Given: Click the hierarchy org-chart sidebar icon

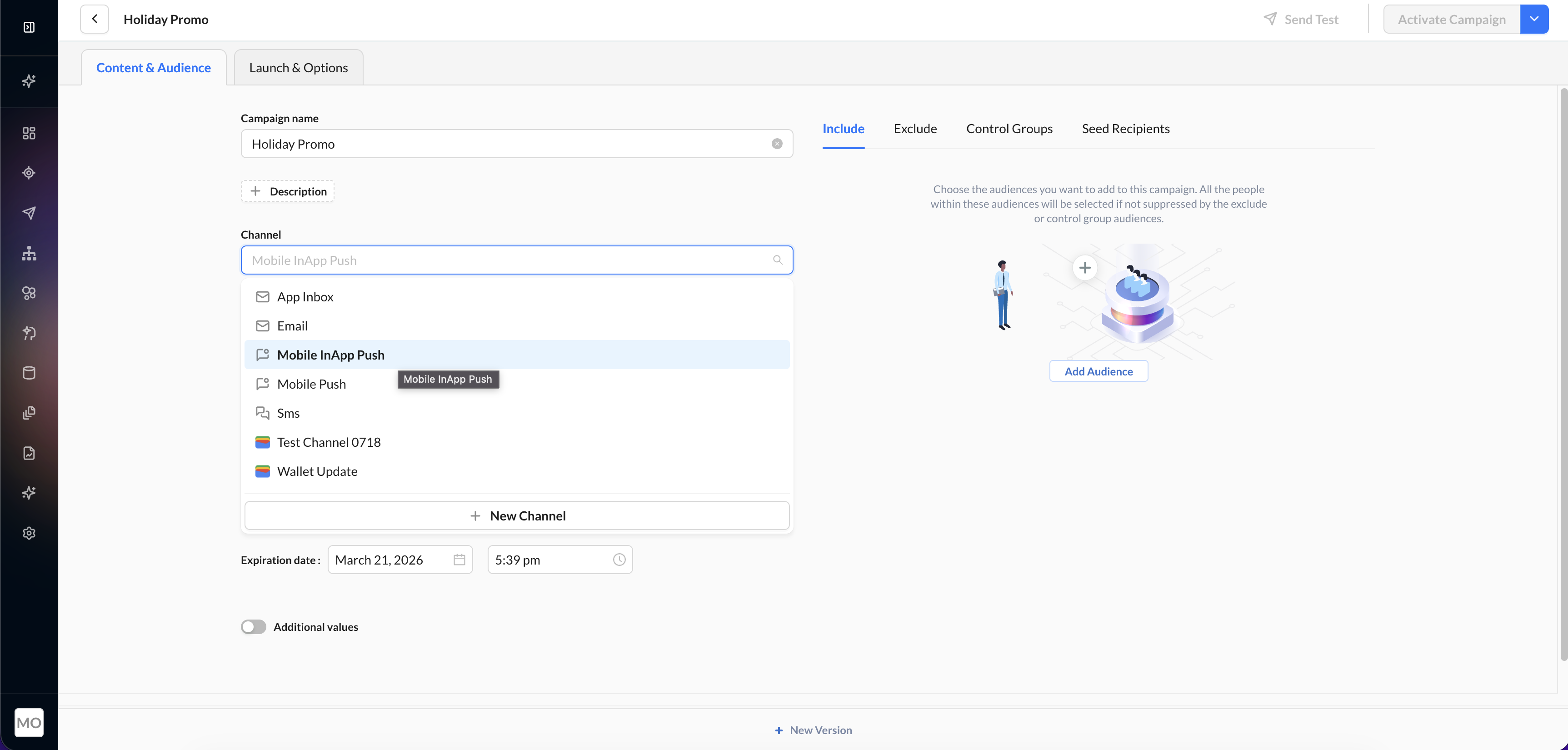Looking at the screenshot, I should pyautogui.click(x=29, y=253).
